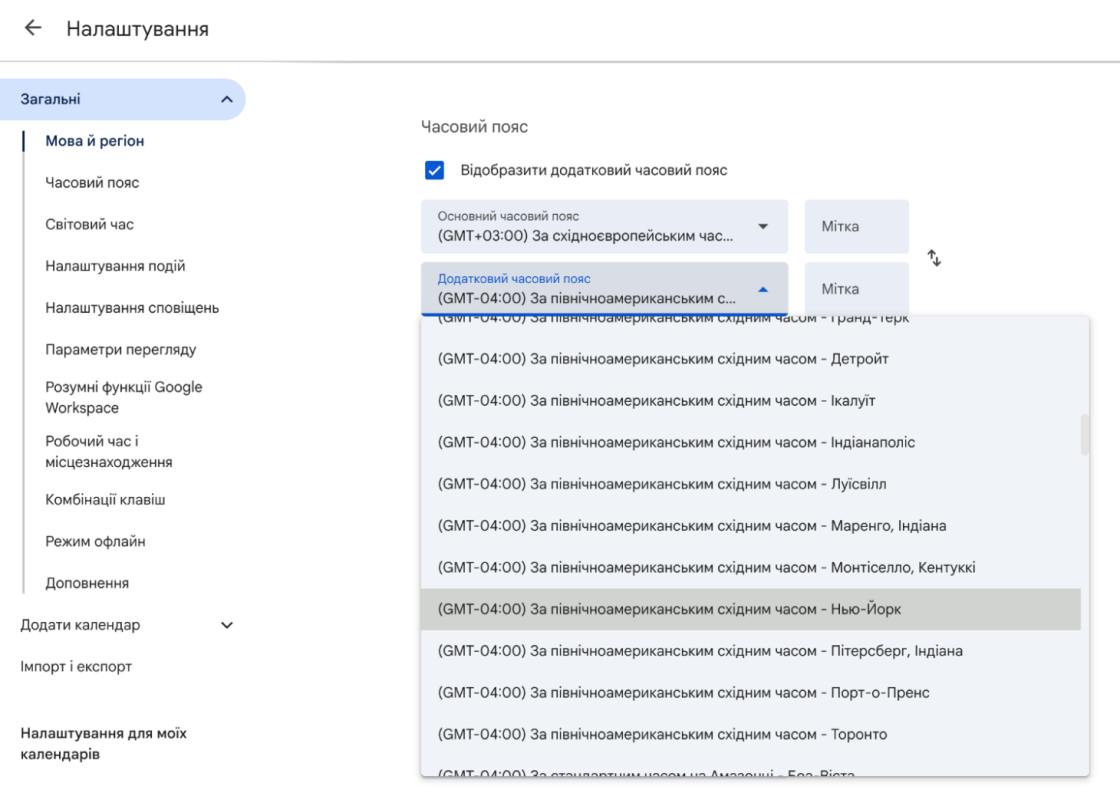The image size is (1120, 793).
Task: Select Режим офлайн in sidebar
Action: pos(95,541)
